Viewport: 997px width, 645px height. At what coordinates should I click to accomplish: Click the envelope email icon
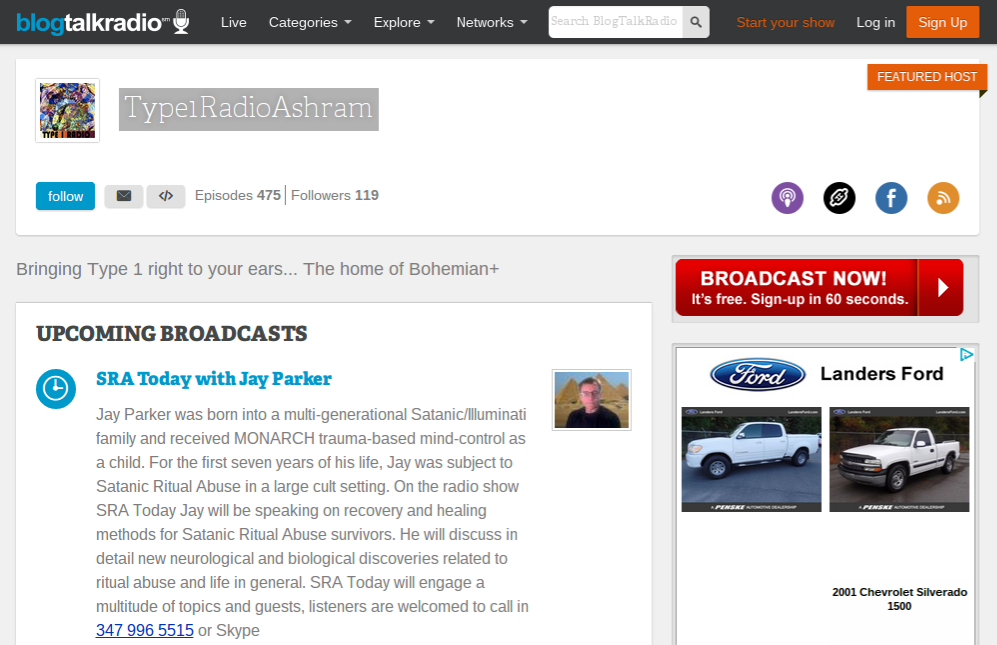coord(124,196)
